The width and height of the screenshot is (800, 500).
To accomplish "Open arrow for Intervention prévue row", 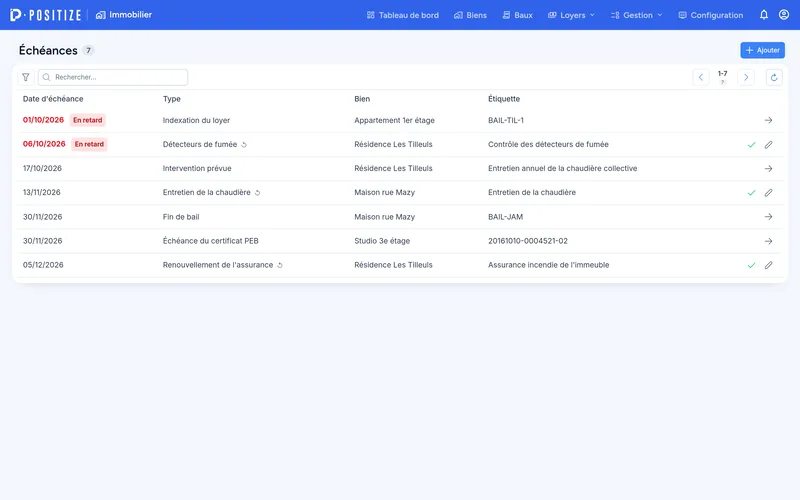I will 768,169.
